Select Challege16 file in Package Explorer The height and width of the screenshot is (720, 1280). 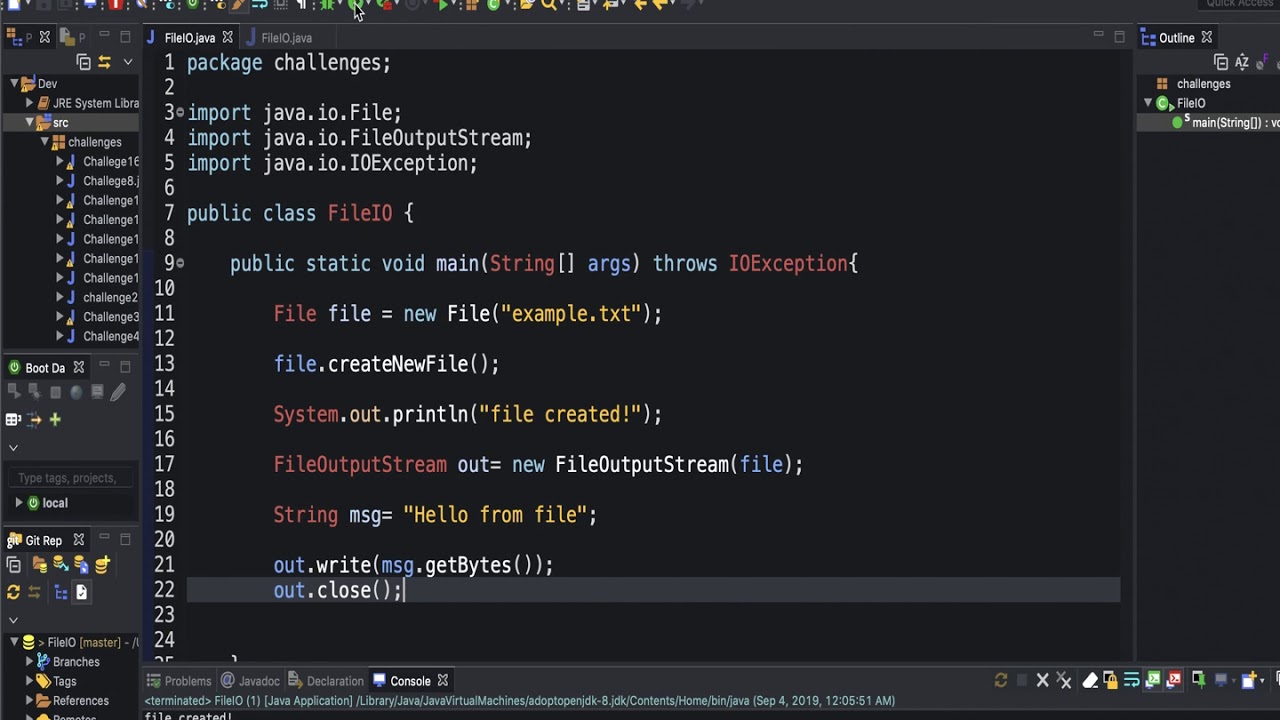coord(110,161)
